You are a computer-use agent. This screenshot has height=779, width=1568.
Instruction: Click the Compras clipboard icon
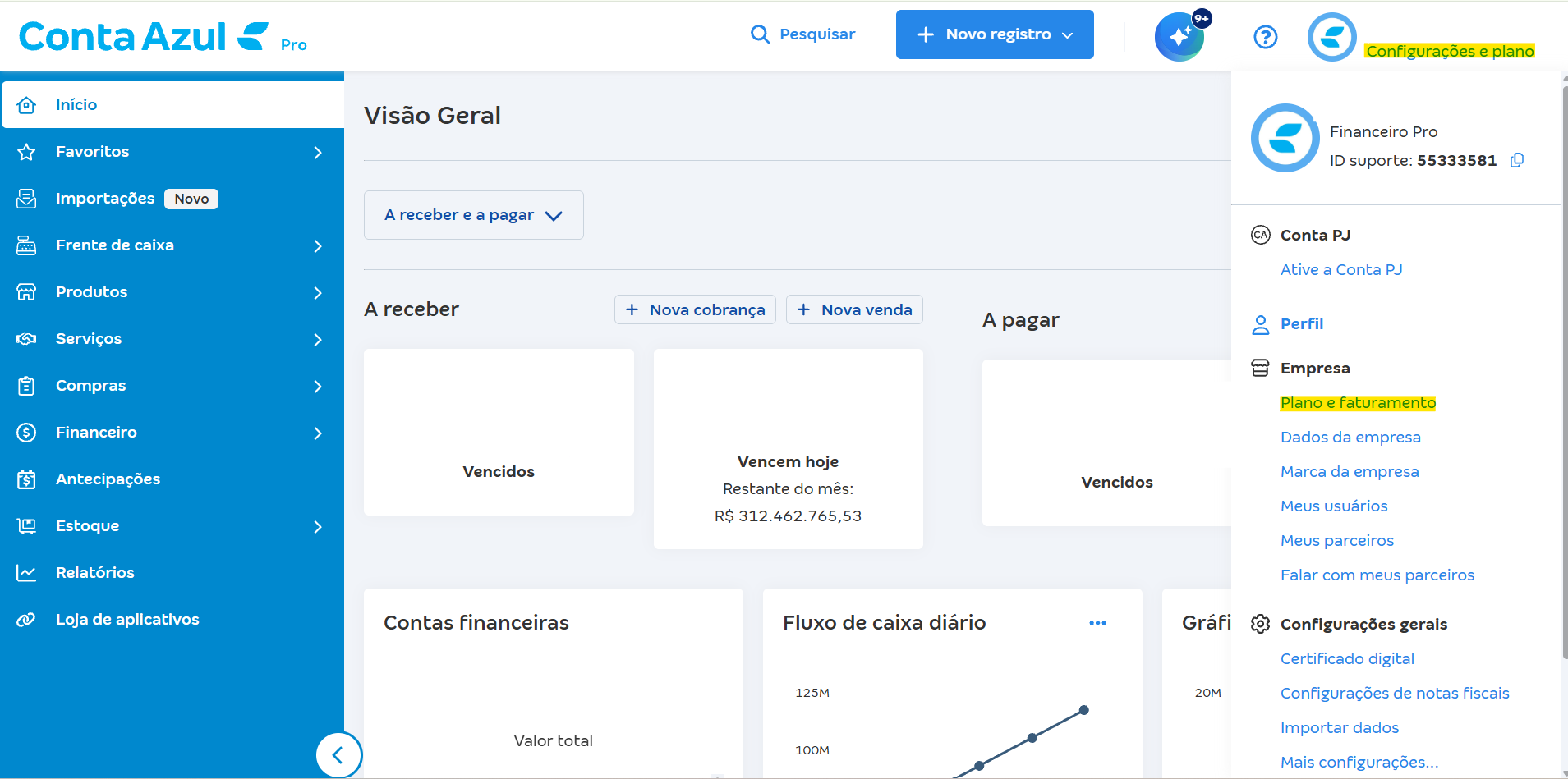tap(26, 386)
